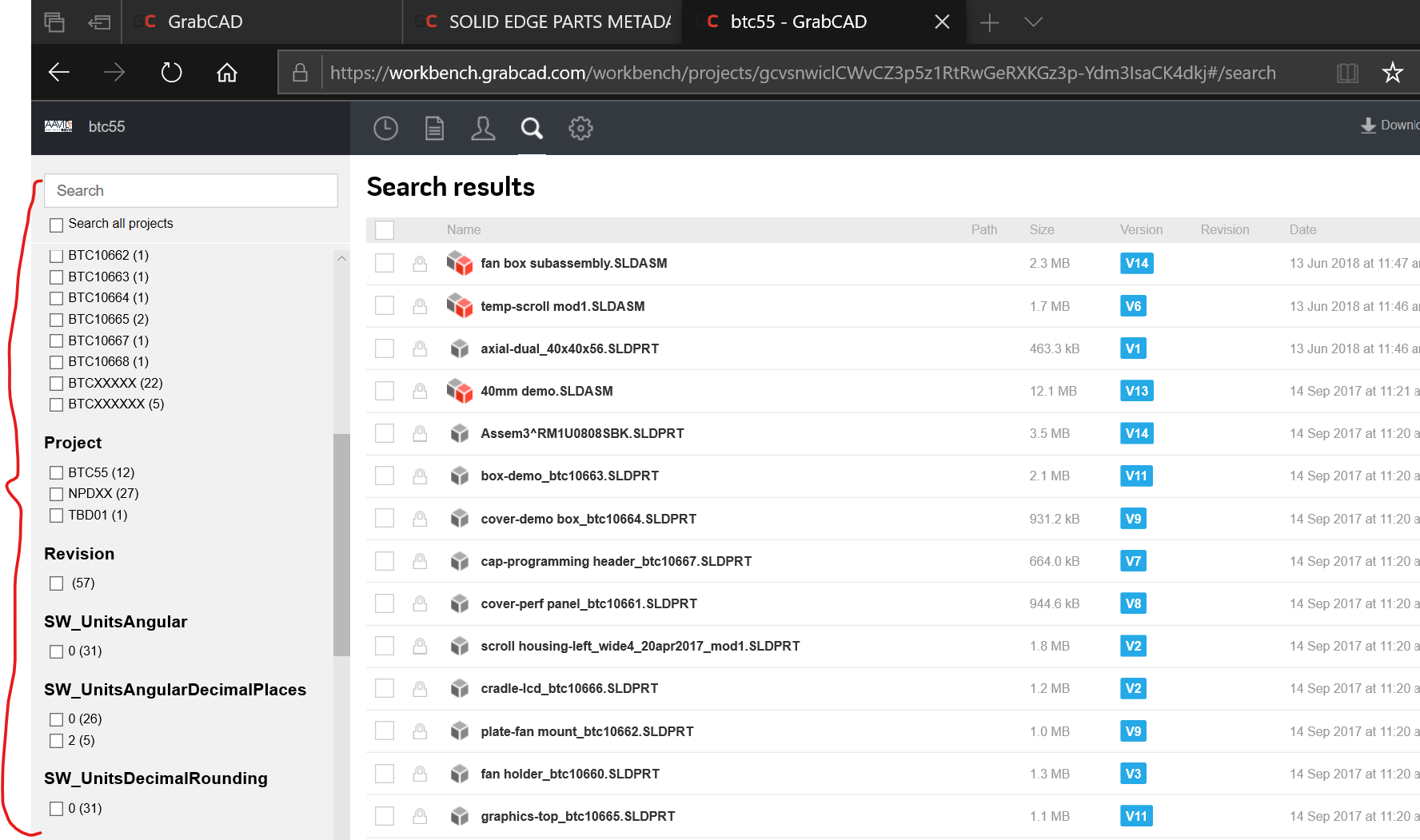This screenshot has height=840, width=1420.
Task: Sort by the Date column header
Action: pos(1302,229)
